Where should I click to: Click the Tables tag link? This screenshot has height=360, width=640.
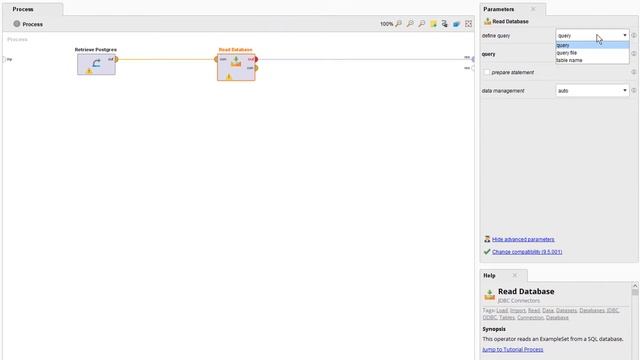pyautogui.click(x=507, y=318)
